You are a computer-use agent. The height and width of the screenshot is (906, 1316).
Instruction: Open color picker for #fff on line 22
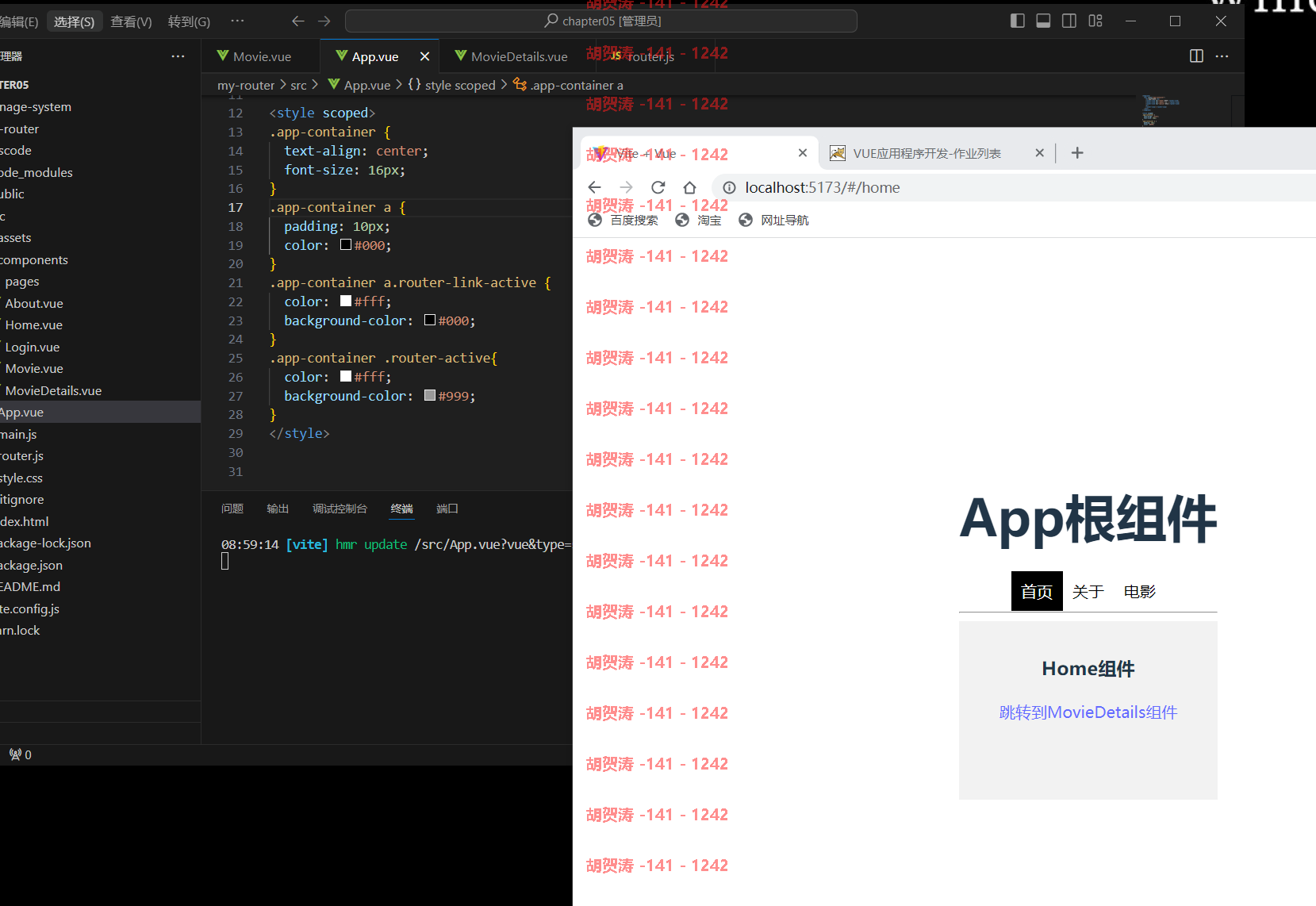coord(346,301)
